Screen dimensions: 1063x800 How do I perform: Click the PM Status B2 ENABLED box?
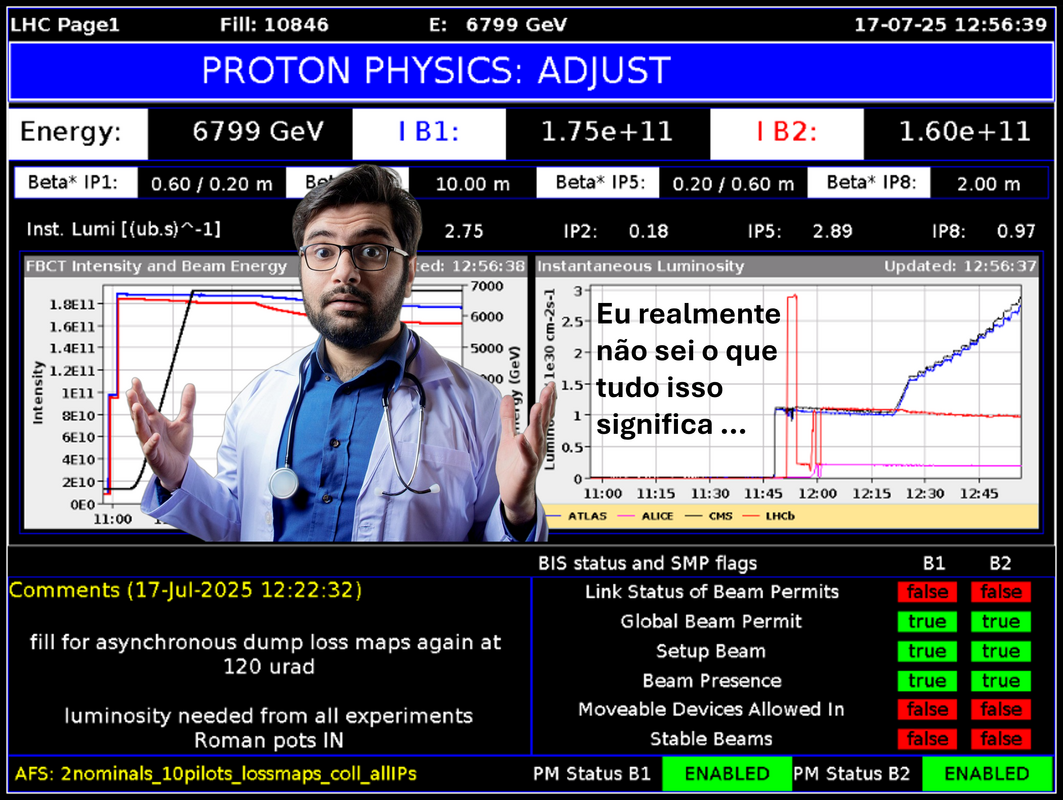[x=986, y=774]
